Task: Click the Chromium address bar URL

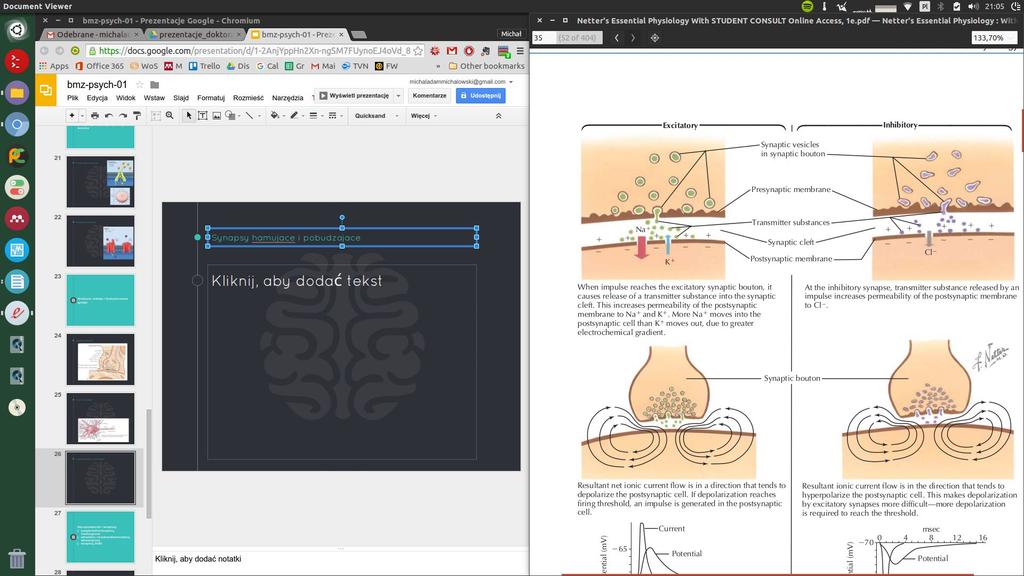Action: tap(254, 50)
